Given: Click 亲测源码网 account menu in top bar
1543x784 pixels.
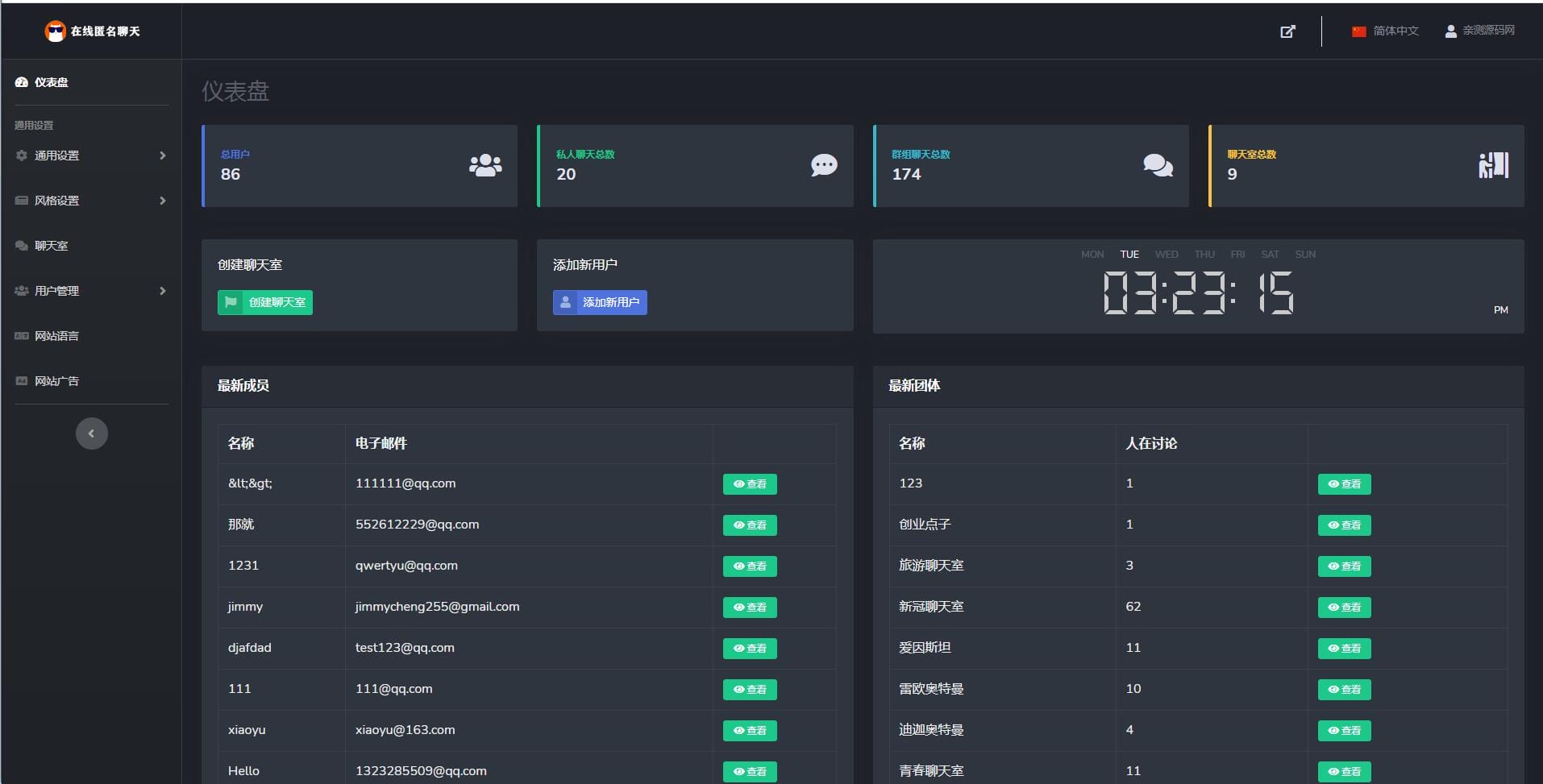Looking at the screenshot, I should point(1480,31).
